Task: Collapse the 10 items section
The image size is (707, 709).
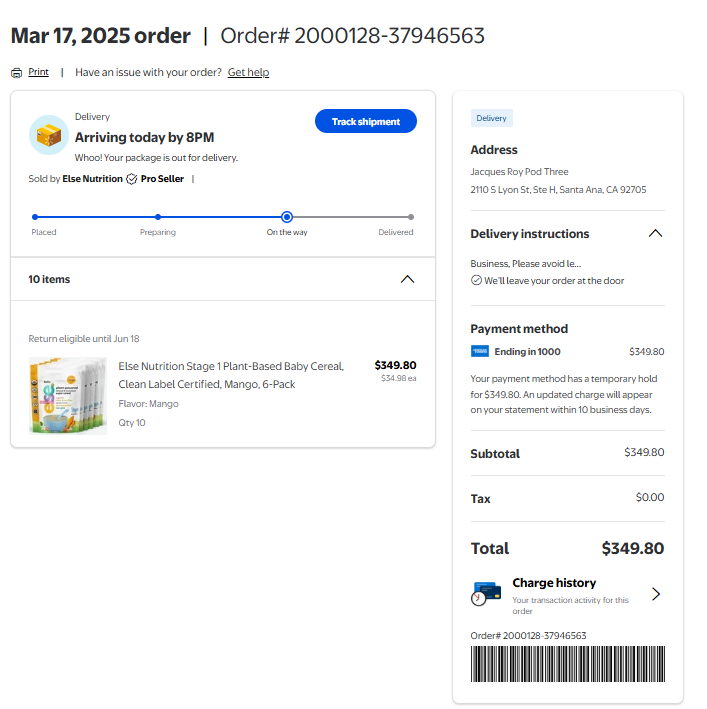Action: 407,279
